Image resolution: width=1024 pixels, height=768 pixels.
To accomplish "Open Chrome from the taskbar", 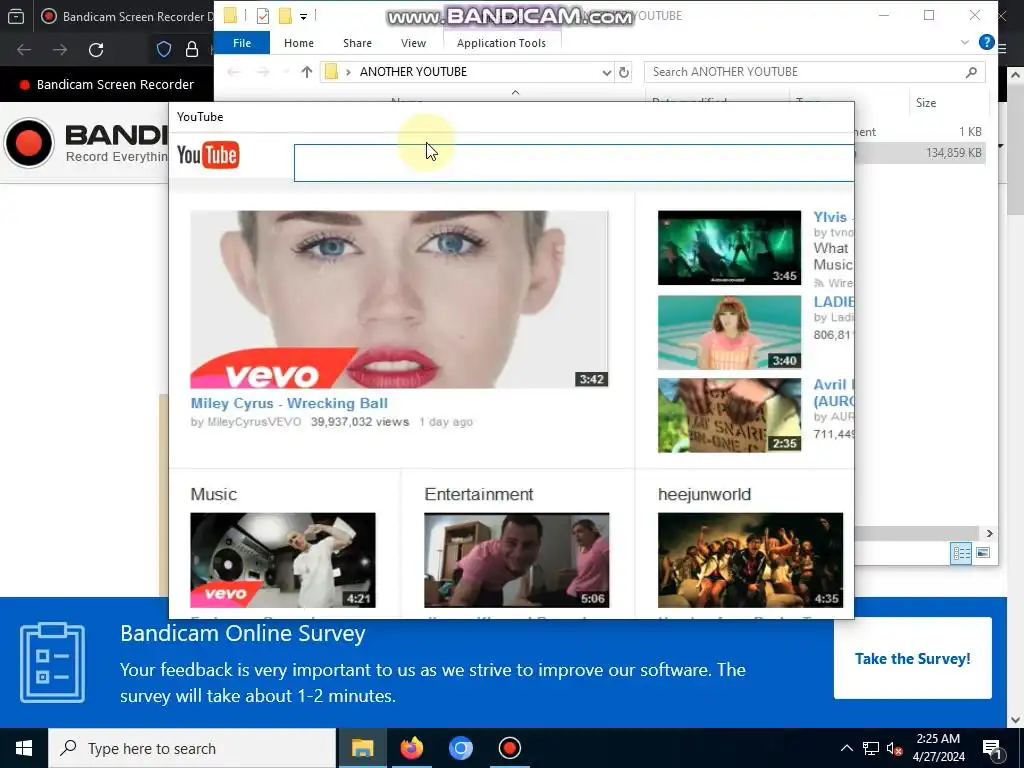I will 460,748.
